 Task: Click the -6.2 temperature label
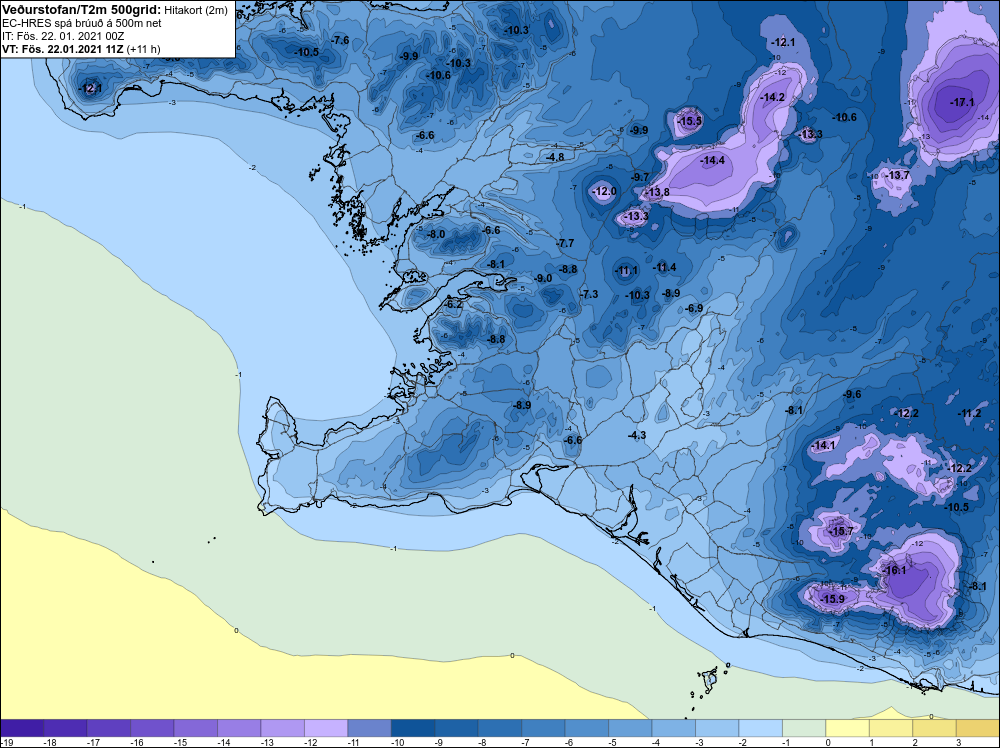[453, 305]
